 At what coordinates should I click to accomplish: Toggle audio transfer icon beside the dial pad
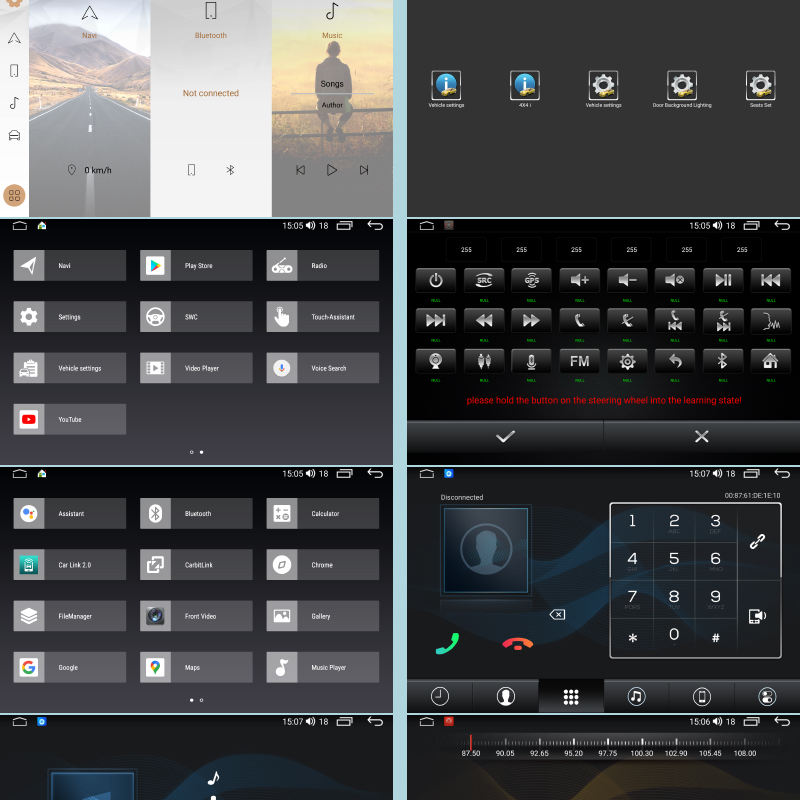757,616
